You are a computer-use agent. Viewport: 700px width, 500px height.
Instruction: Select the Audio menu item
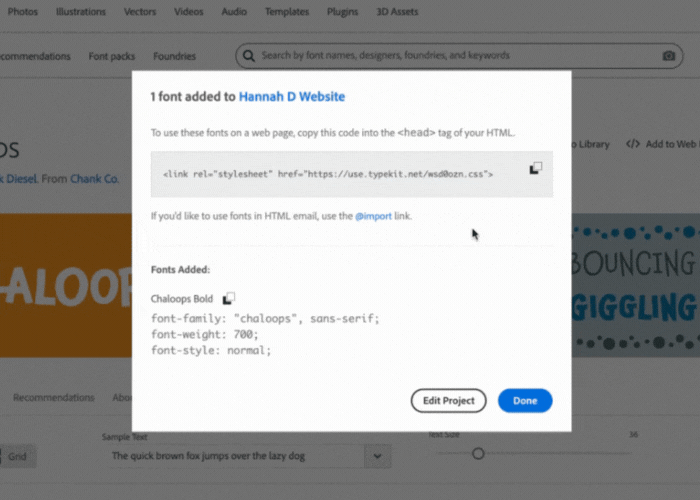click(x=234, y=12)
